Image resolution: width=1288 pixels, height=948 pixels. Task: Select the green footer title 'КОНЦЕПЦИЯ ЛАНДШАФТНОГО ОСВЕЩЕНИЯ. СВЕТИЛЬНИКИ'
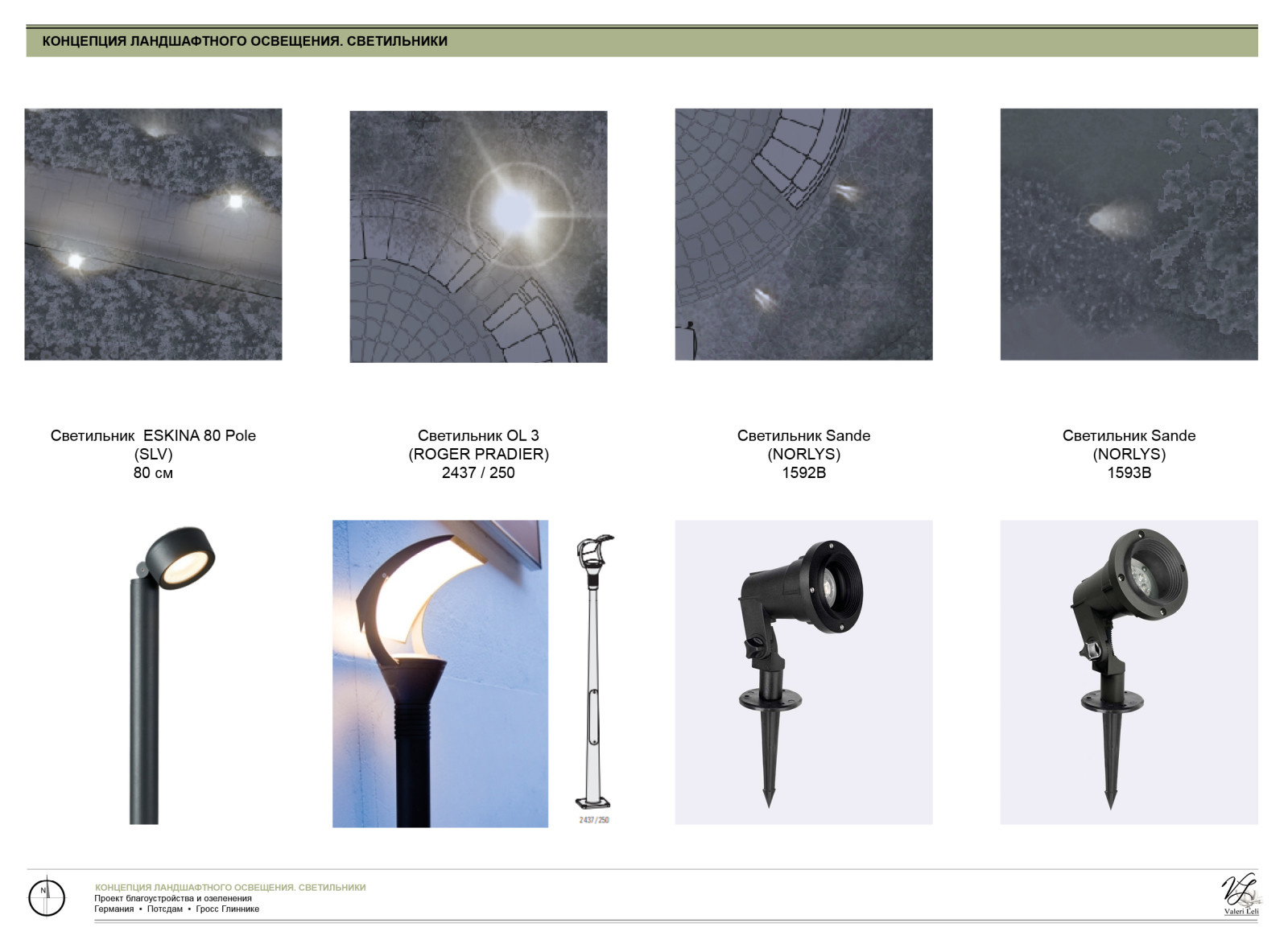(x=230, y=888)
